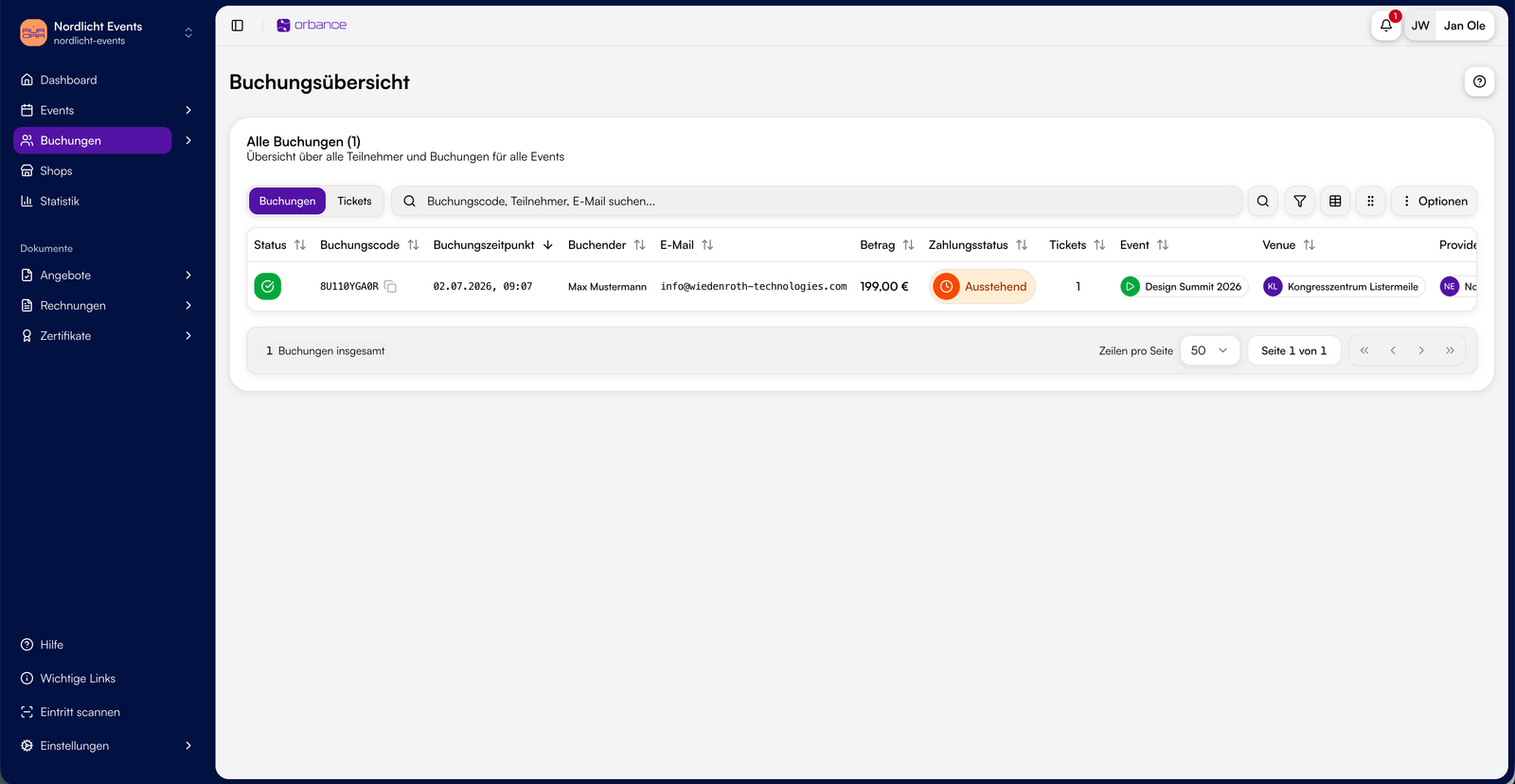
Task: Click the green status check icon
Action: (x=268, y=286)
